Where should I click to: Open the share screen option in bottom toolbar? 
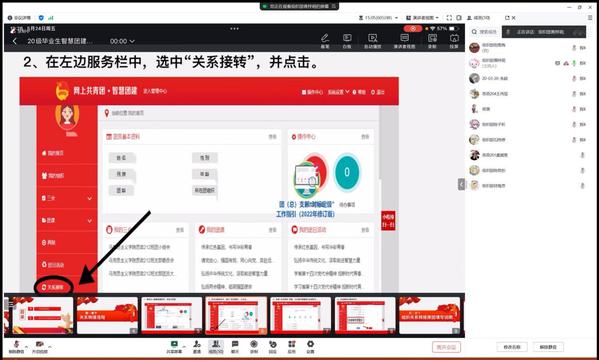pos(174,347)
